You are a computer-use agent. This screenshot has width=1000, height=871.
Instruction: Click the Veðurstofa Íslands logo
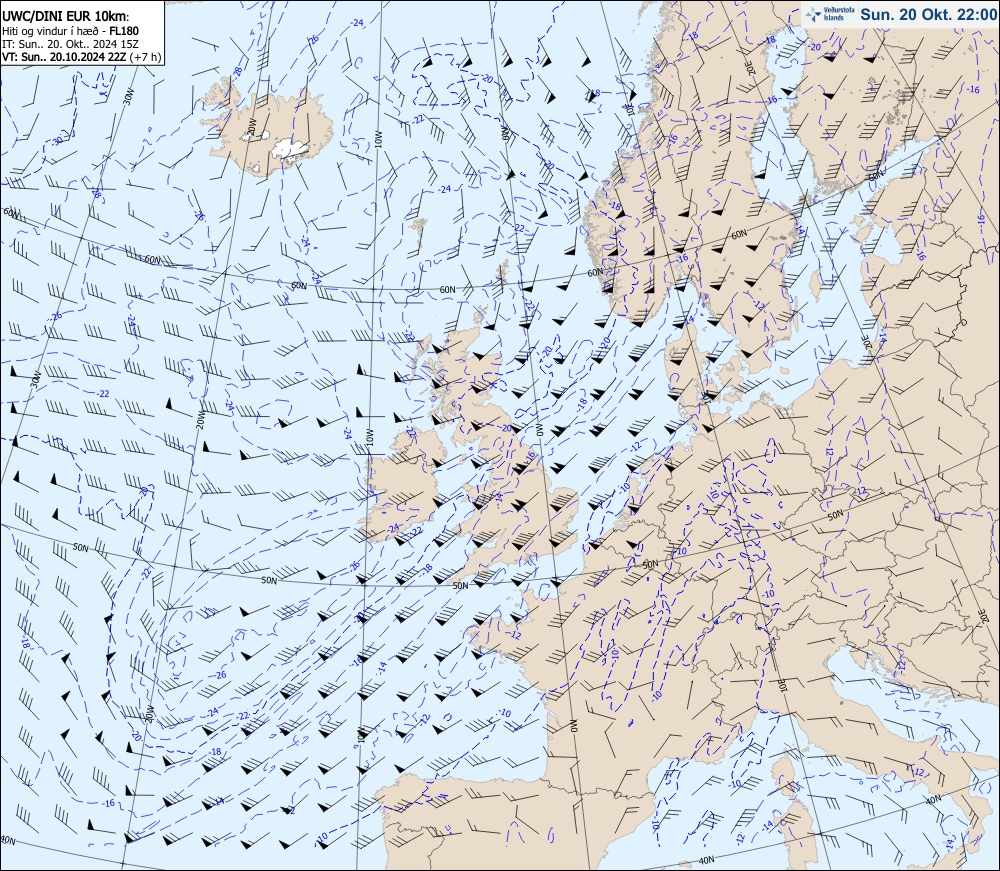828,14
